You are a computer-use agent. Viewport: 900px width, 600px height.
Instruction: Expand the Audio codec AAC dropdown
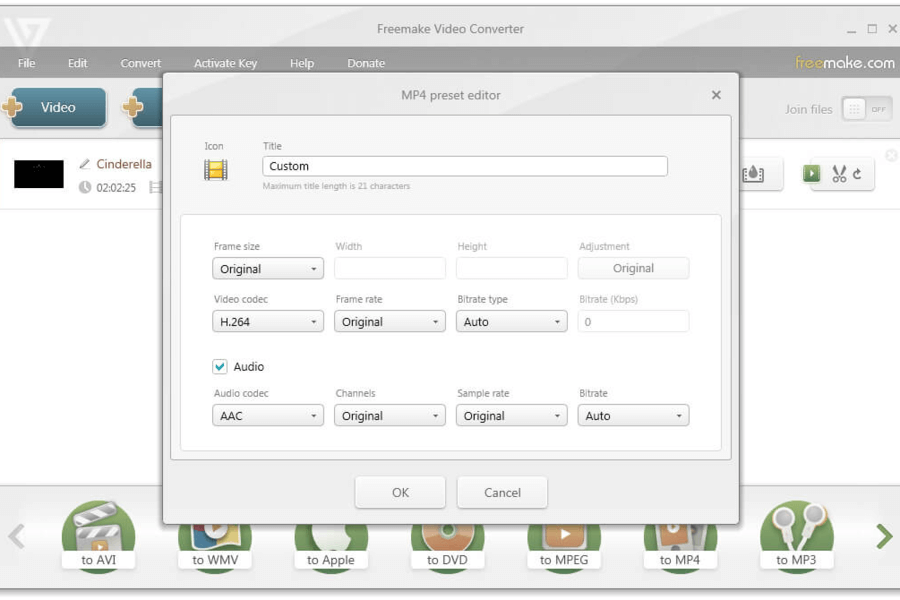[267, 416]
